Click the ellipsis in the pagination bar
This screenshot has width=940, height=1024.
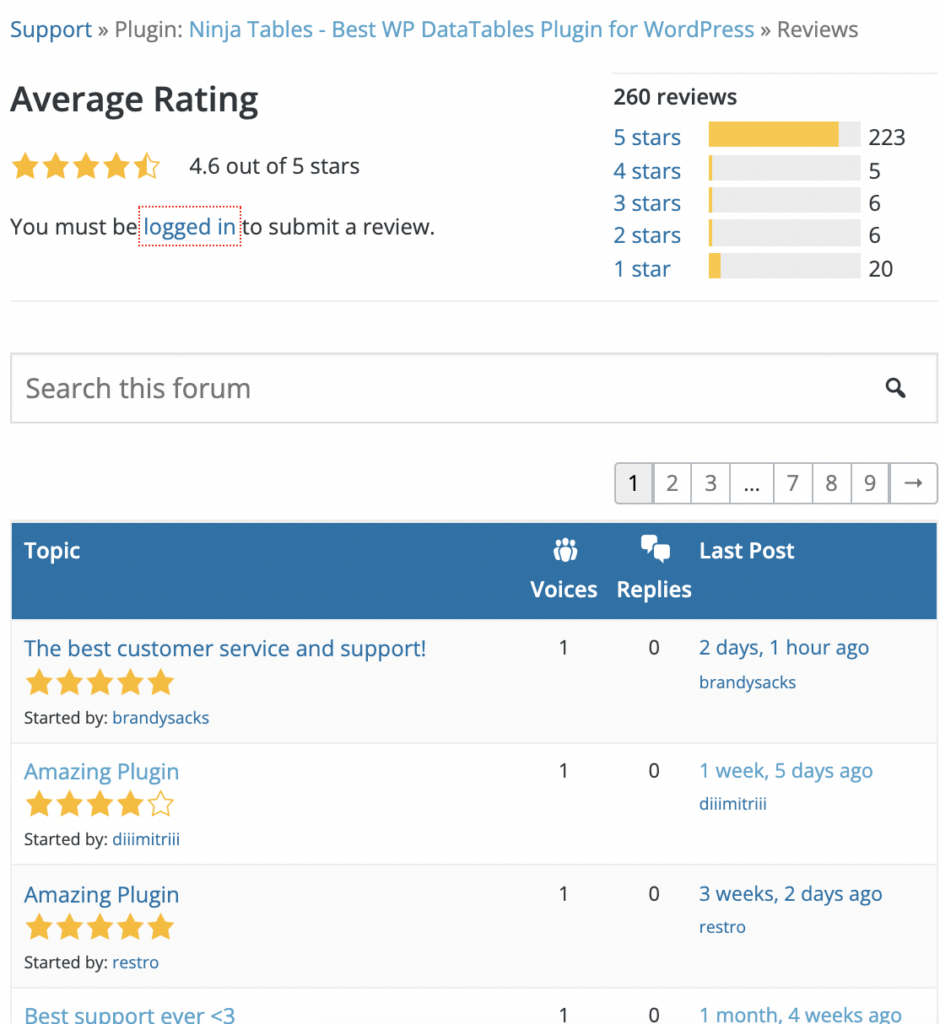click(752, 483)
